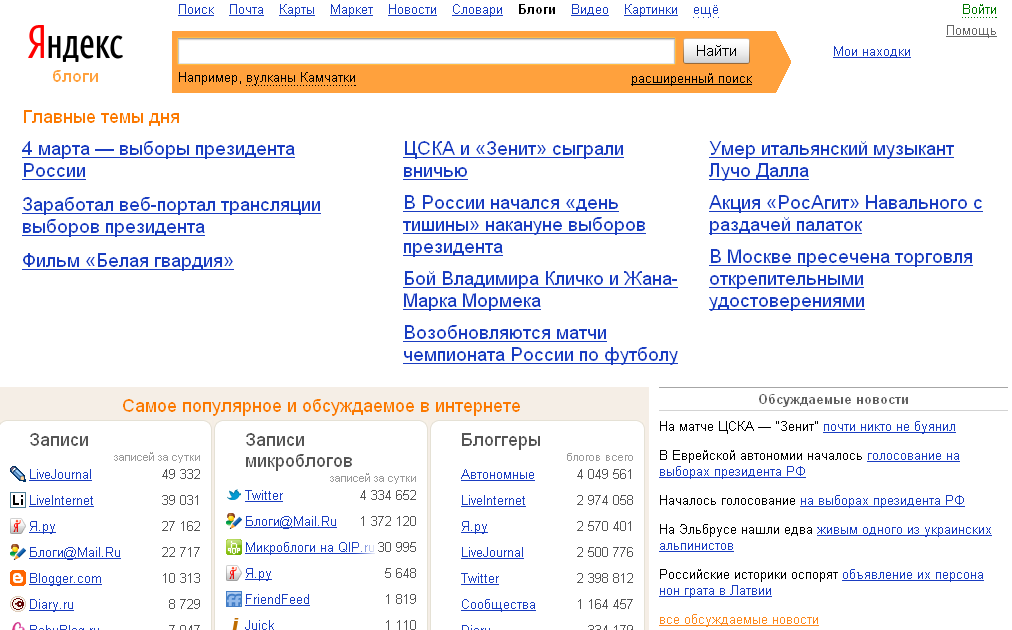Open the Карты tab
Image resolution: width=1012 pixels, height=630 pixels.
pyautogui.click(x=297, y=10)
